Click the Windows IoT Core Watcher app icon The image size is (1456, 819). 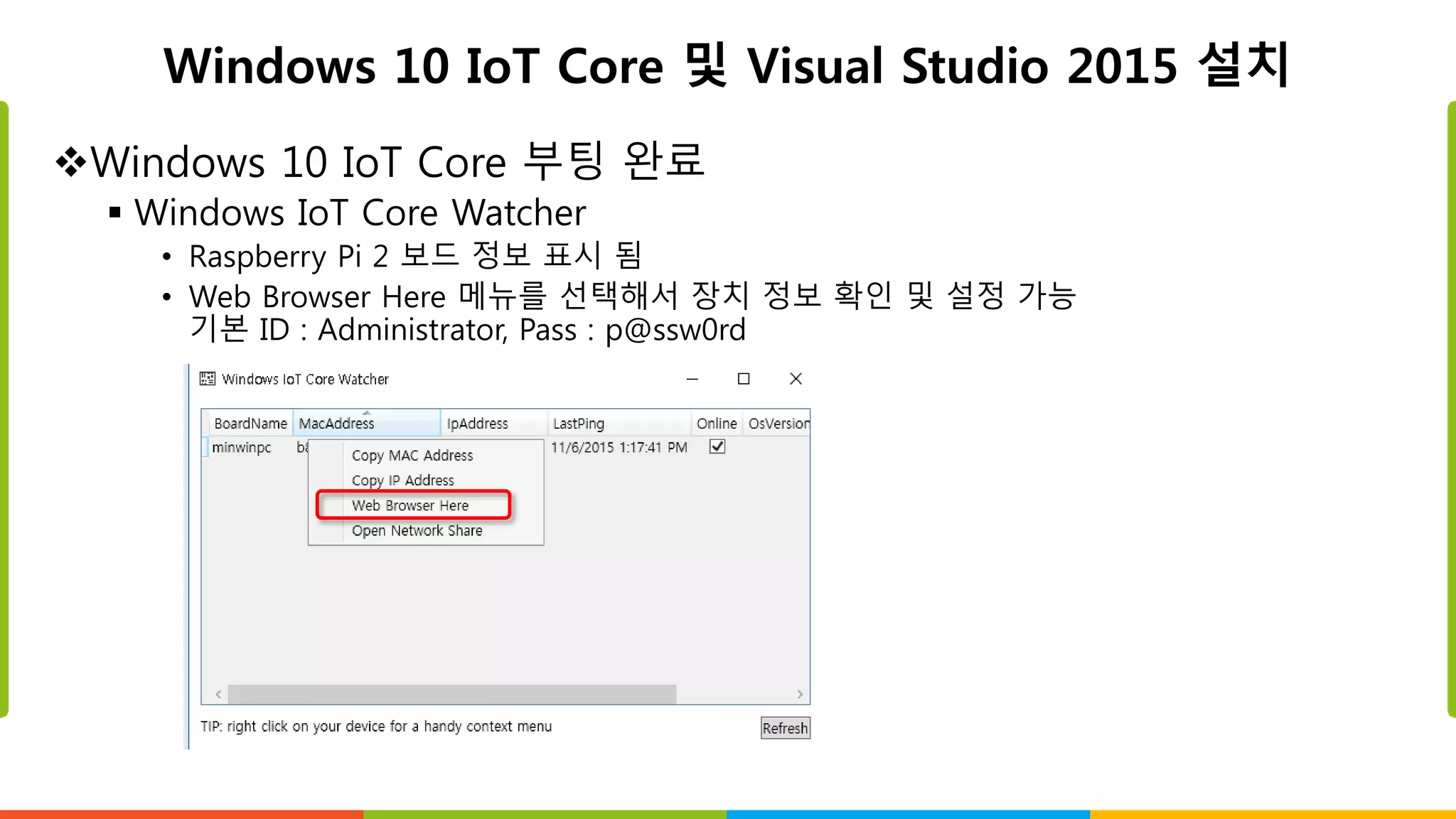click(x=208, y=379)
